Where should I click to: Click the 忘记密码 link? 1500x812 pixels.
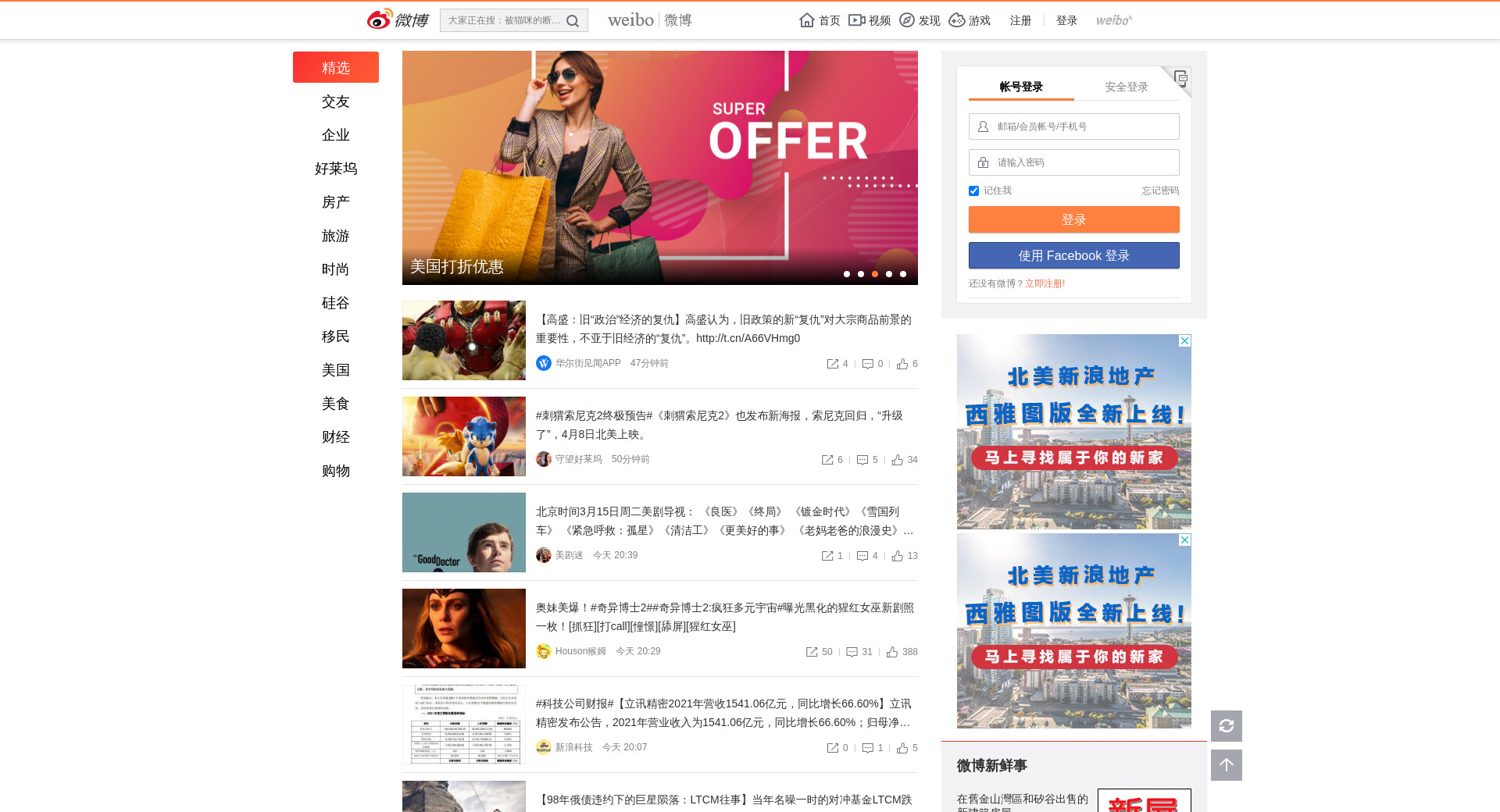[x=1160, y=191]
